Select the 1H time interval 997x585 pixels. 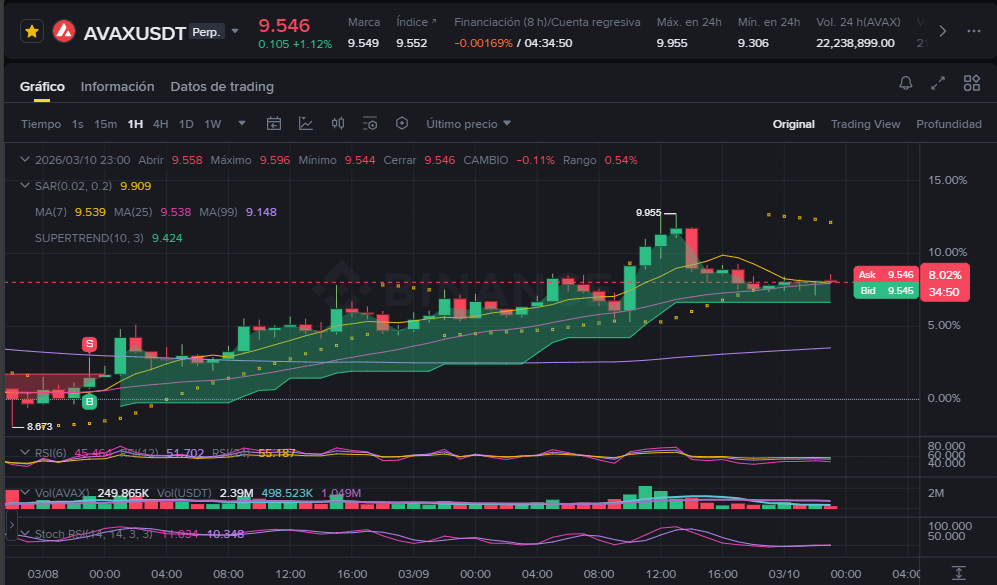pos(135,124)
